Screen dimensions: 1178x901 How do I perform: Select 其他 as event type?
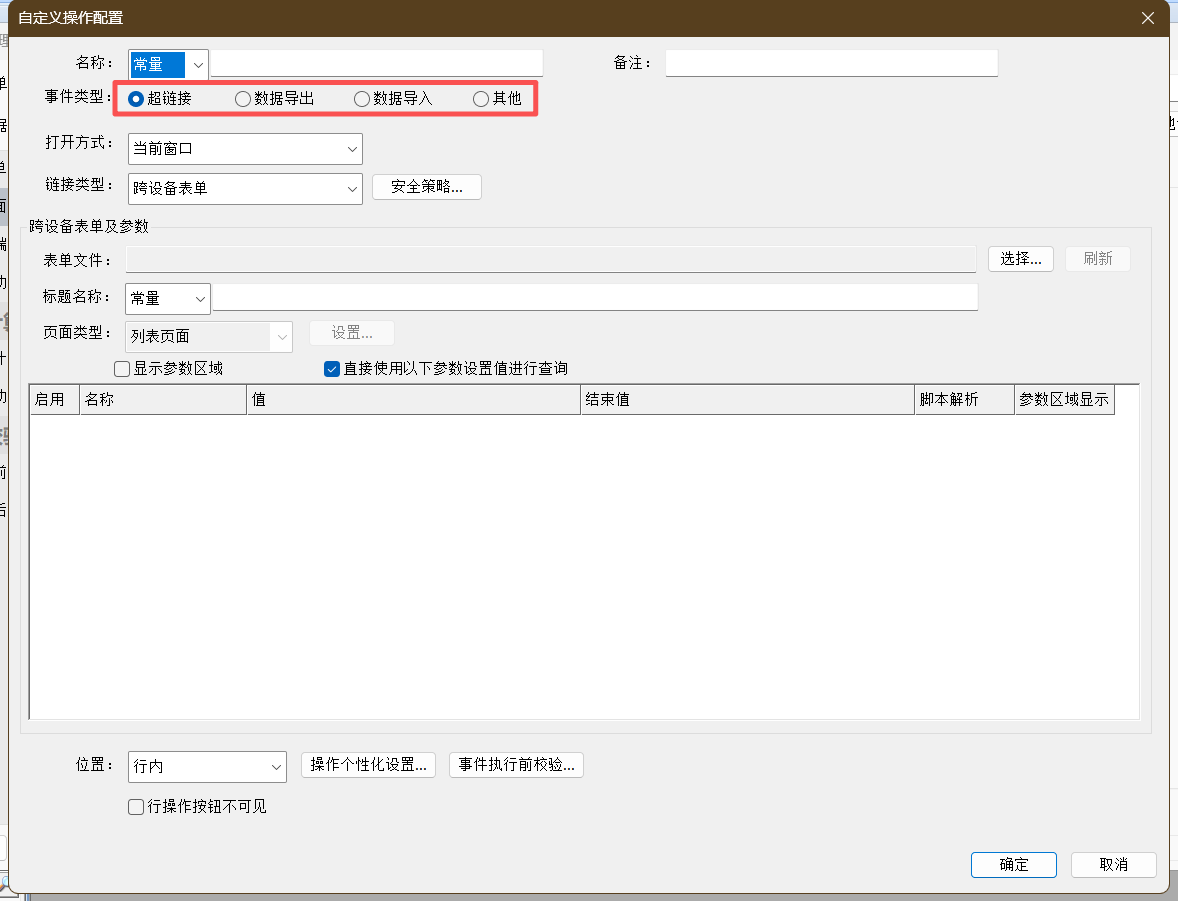481,99
